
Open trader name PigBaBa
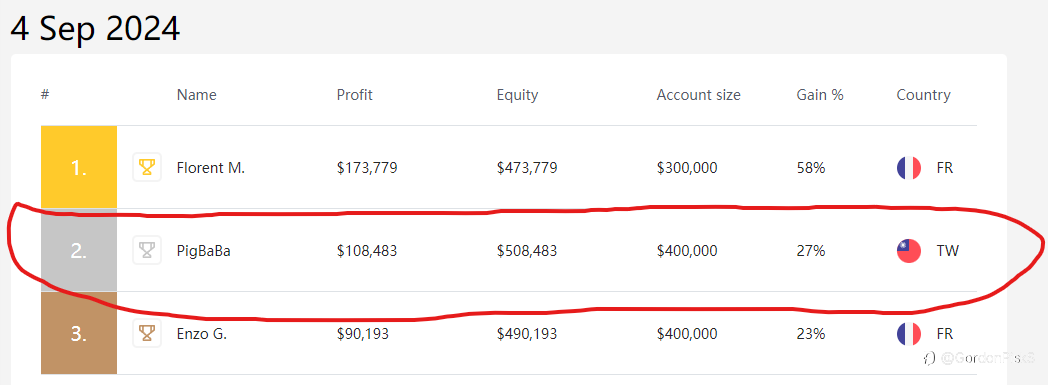204,251
